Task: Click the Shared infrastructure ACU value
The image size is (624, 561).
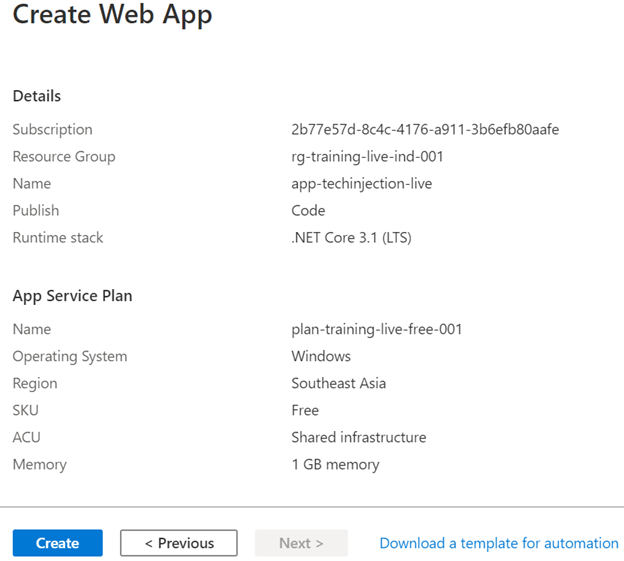Action: 358,437
